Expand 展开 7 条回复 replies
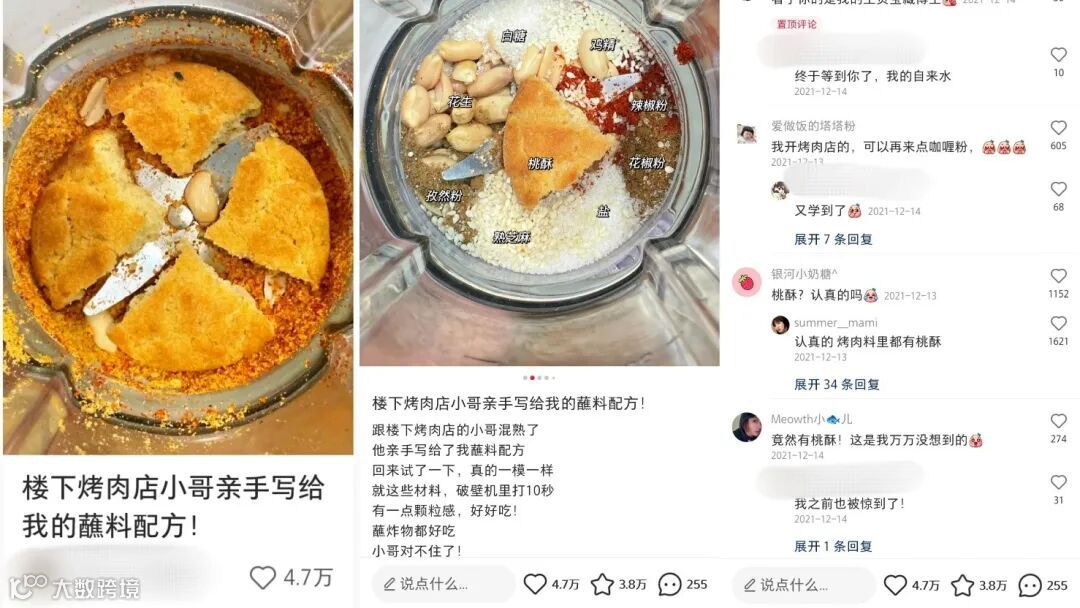The width and height of the screenshot is (1080, 608). (x=833, y=239)
